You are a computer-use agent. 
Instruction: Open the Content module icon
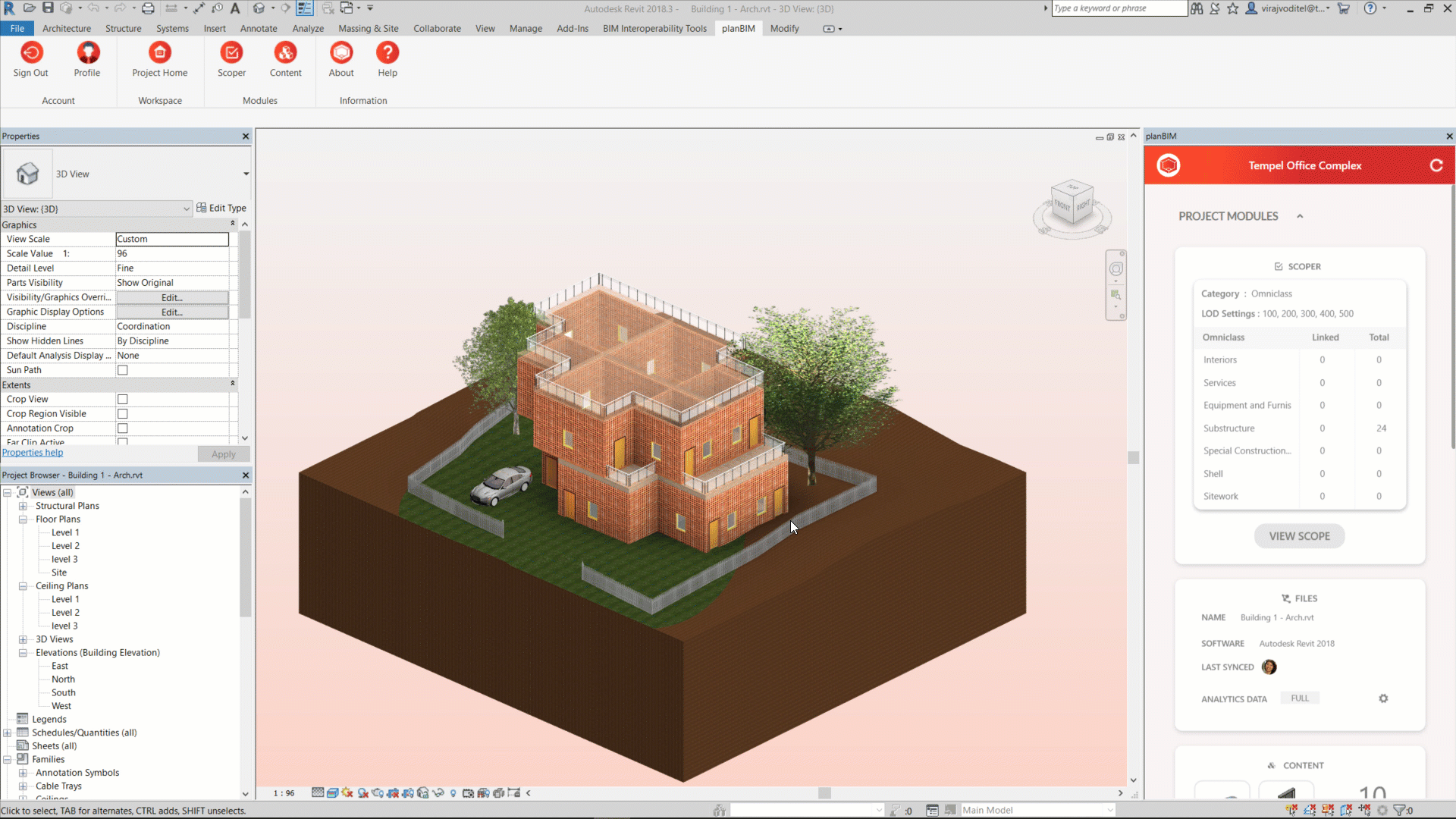pos(285,53)
